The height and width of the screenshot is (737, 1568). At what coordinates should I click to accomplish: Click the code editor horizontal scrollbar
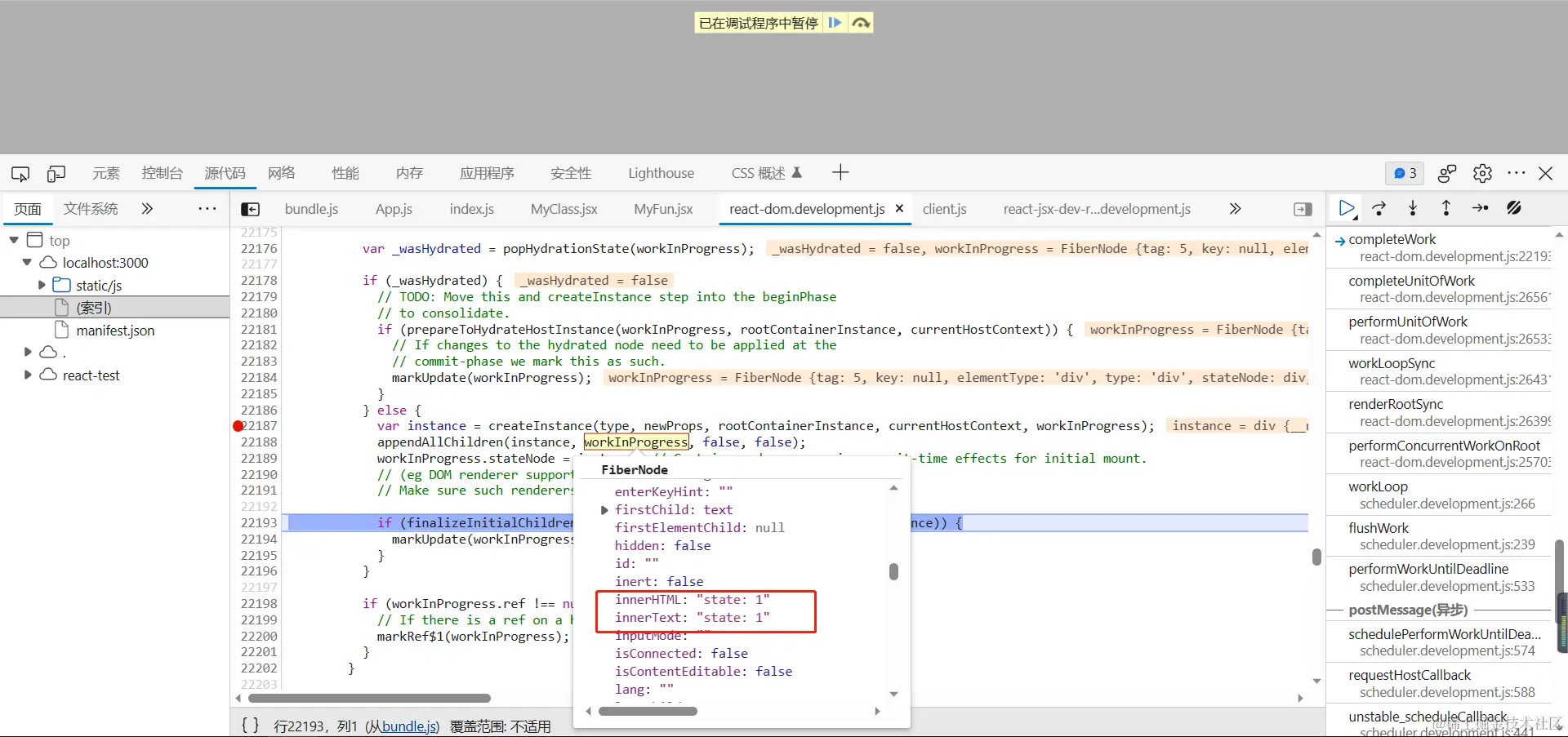(369, 698)
